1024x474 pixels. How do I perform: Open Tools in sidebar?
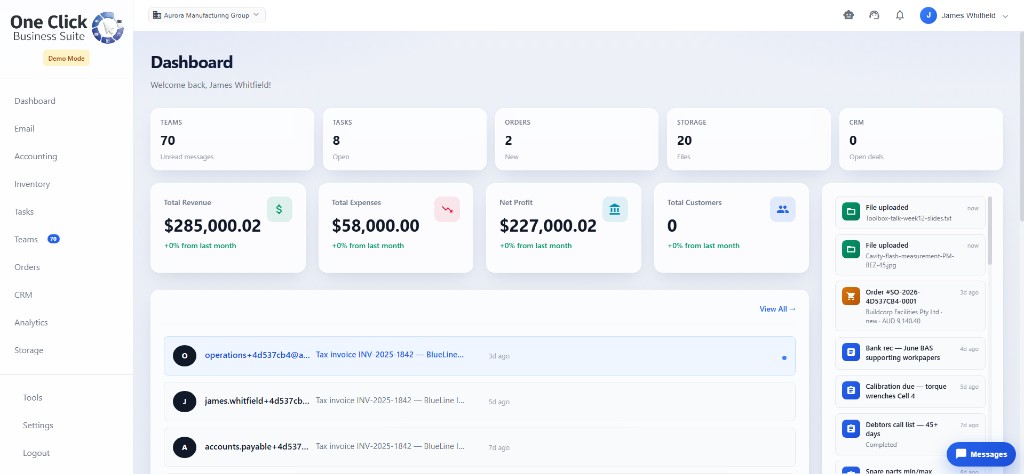tap(33, 398)
